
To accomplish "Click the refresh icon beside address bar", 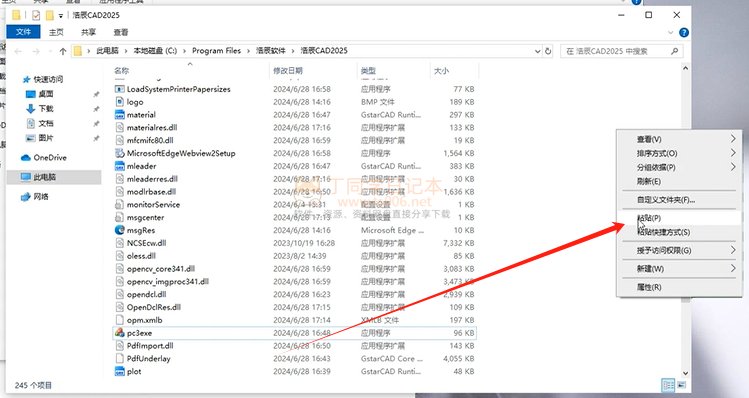I will 548,51.
